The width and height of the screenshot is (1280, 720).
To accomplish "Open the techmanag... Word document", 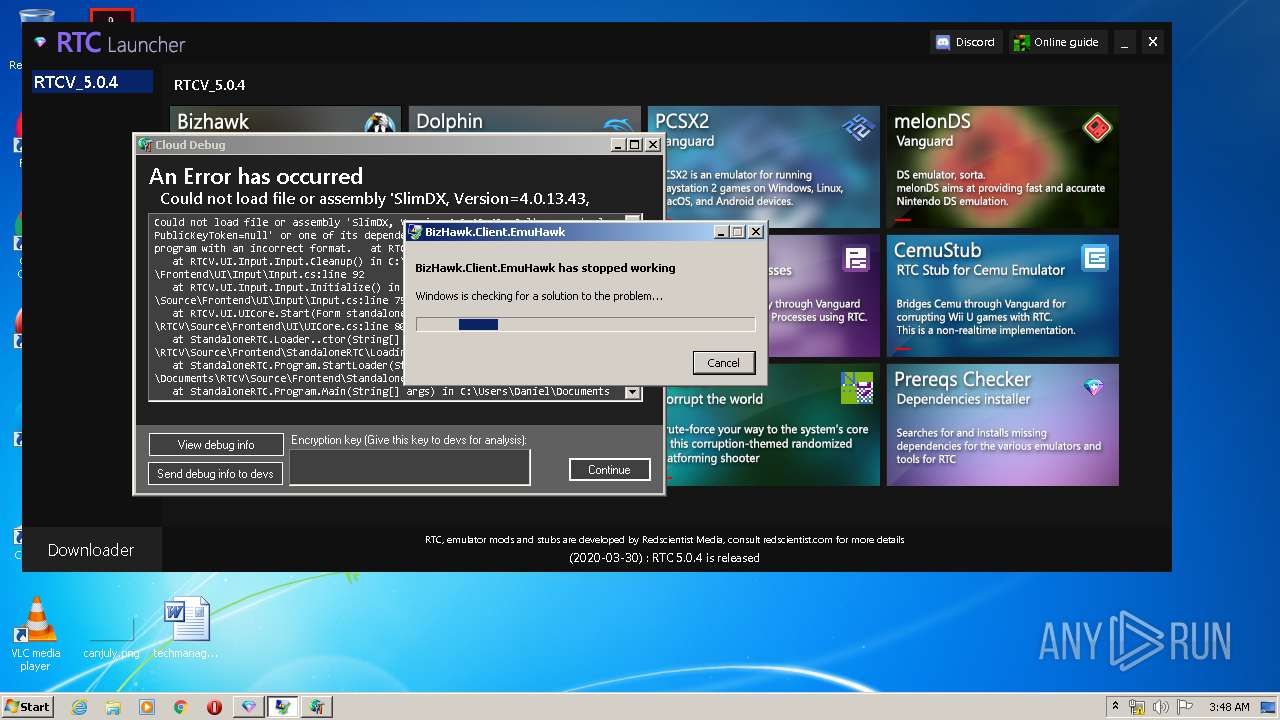I will tap(186, 628).
